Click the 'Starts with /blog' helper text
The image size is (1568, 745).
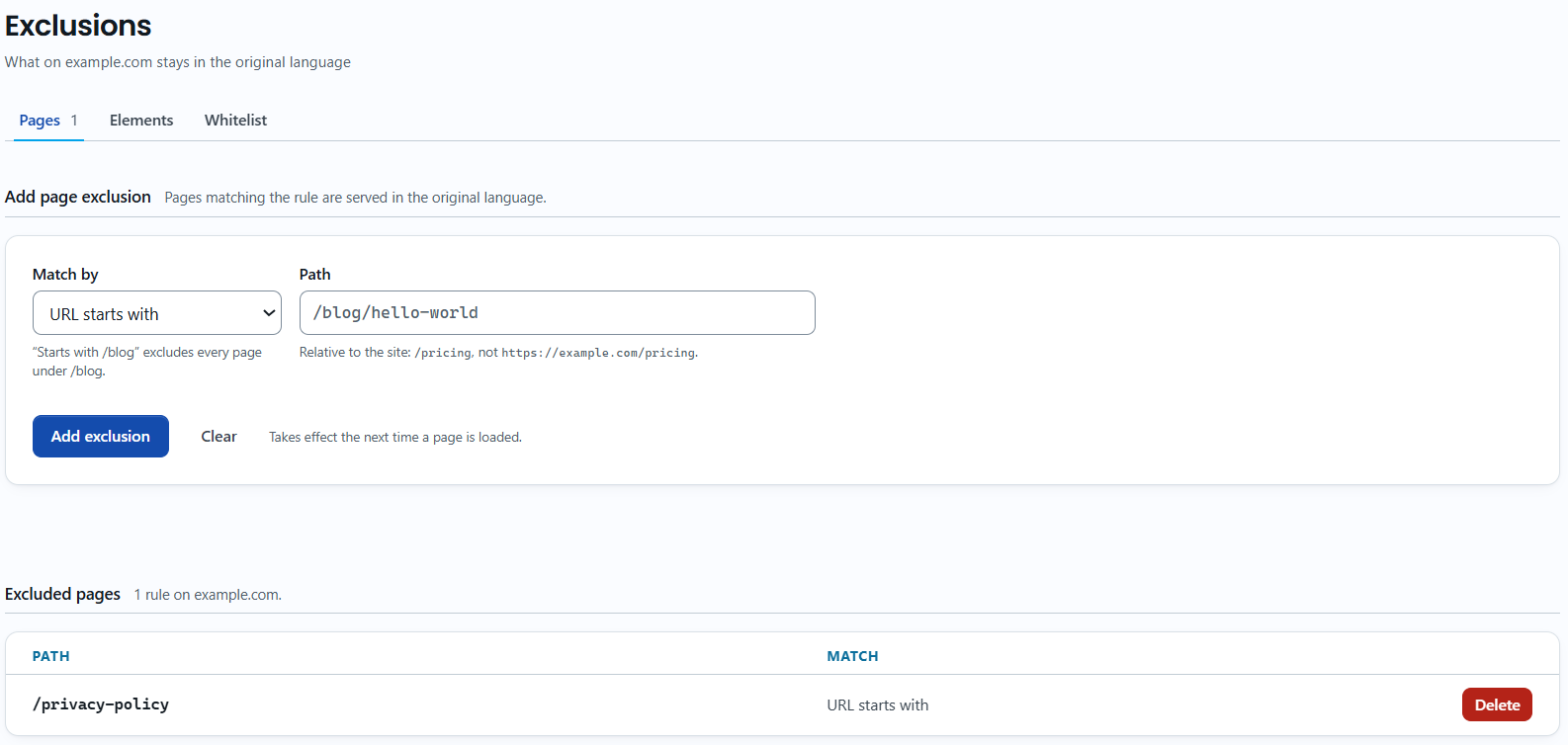147,362
